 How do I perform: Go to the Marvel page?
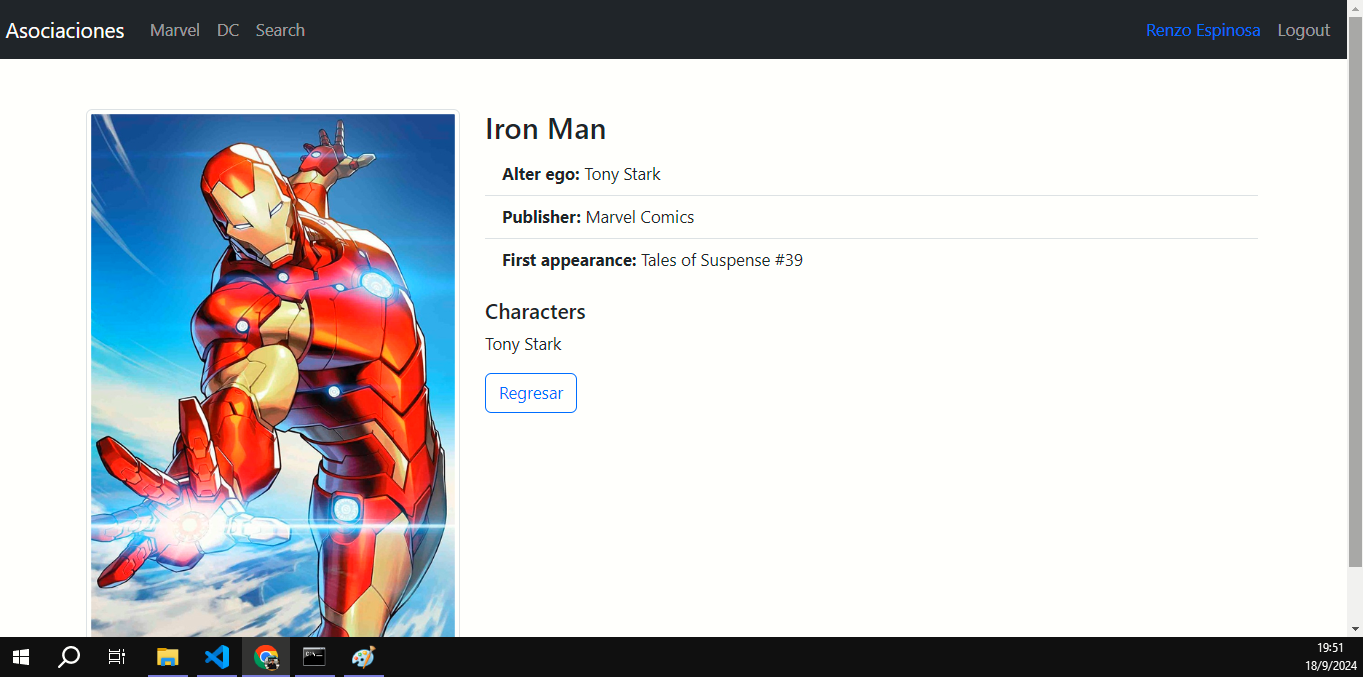pos(175,30)
